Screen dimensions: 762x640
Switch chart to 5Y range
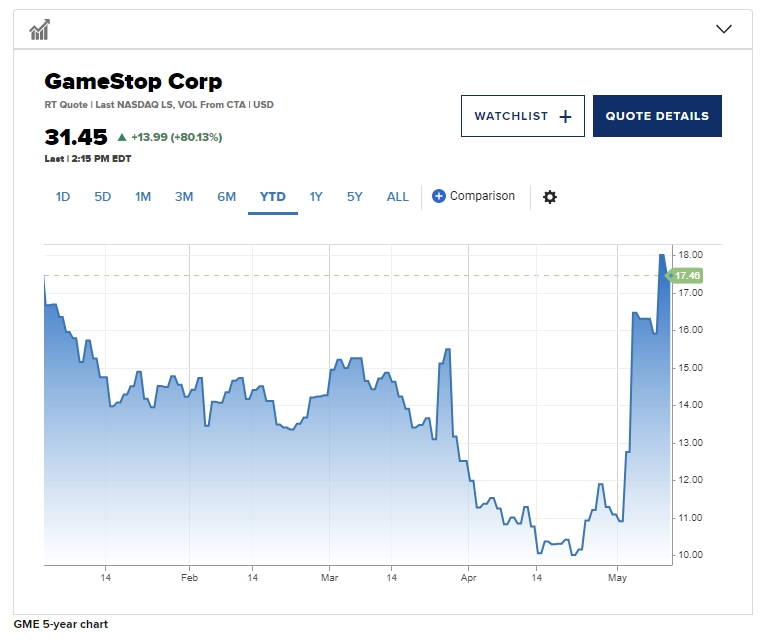[x=355, y=197]
